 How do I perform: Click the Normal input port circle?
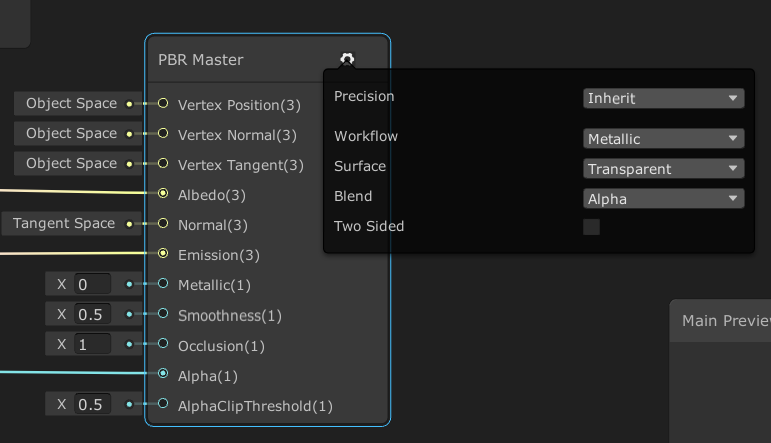coord(163,224)
